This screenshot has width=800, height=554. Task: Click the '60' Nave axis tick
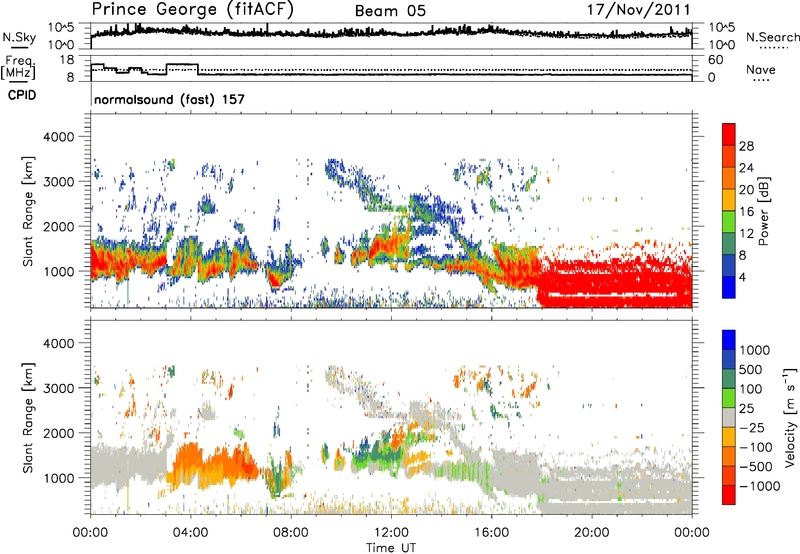(716, 60)
